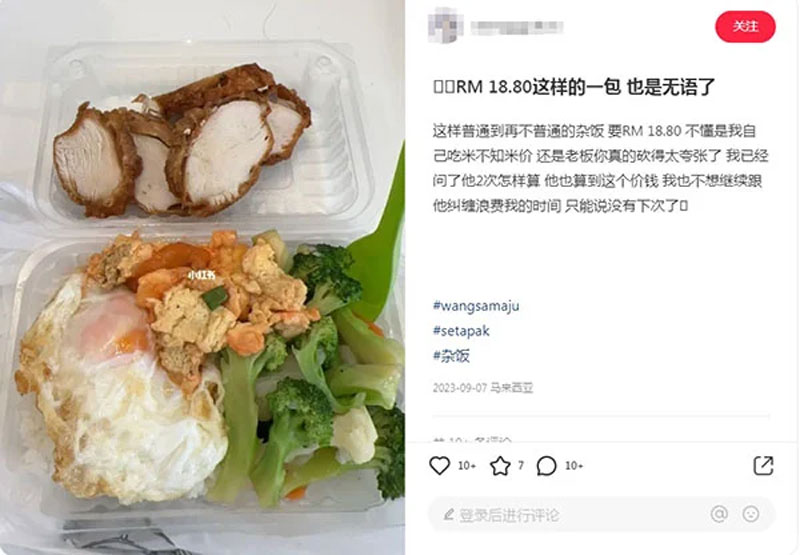Click the pencil icon in the comment field
This screenshot has height=555, width=800.
(x=448, y=515)
